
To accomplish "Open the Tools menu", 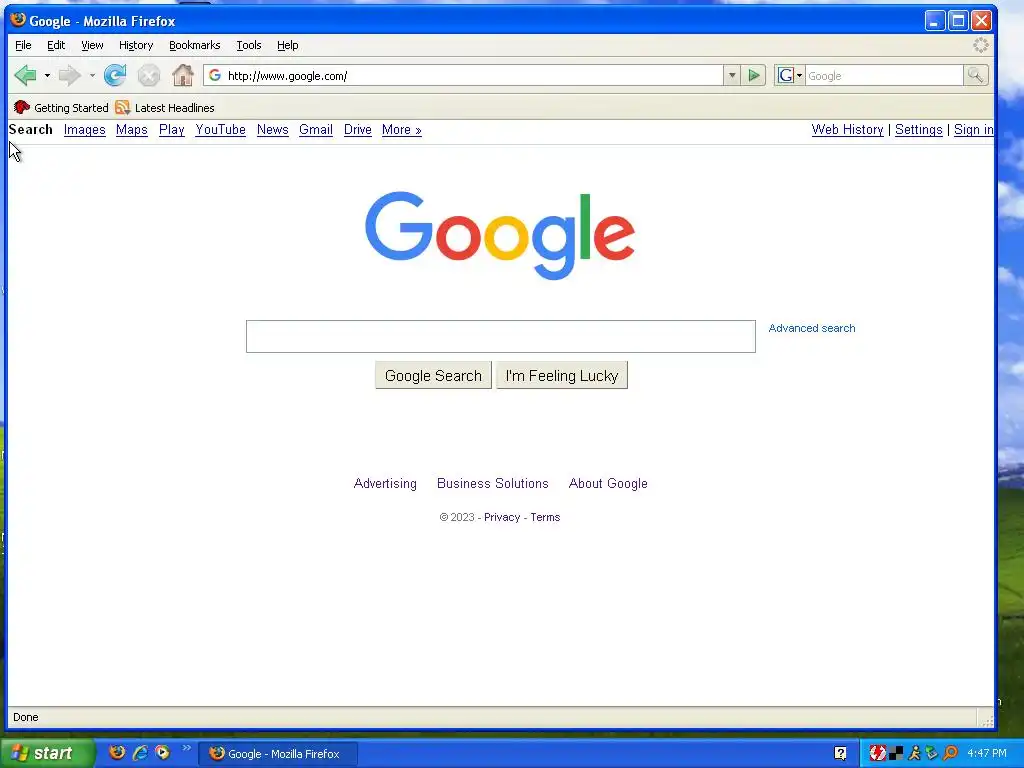I will [249, 45].
